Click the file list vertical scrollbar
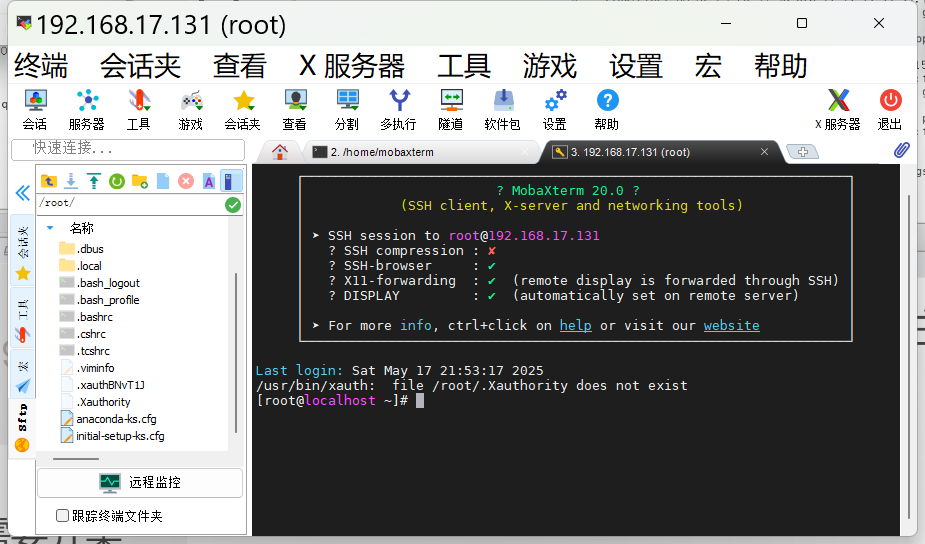The height and width of the screenshot is (544, 925). 236,352
